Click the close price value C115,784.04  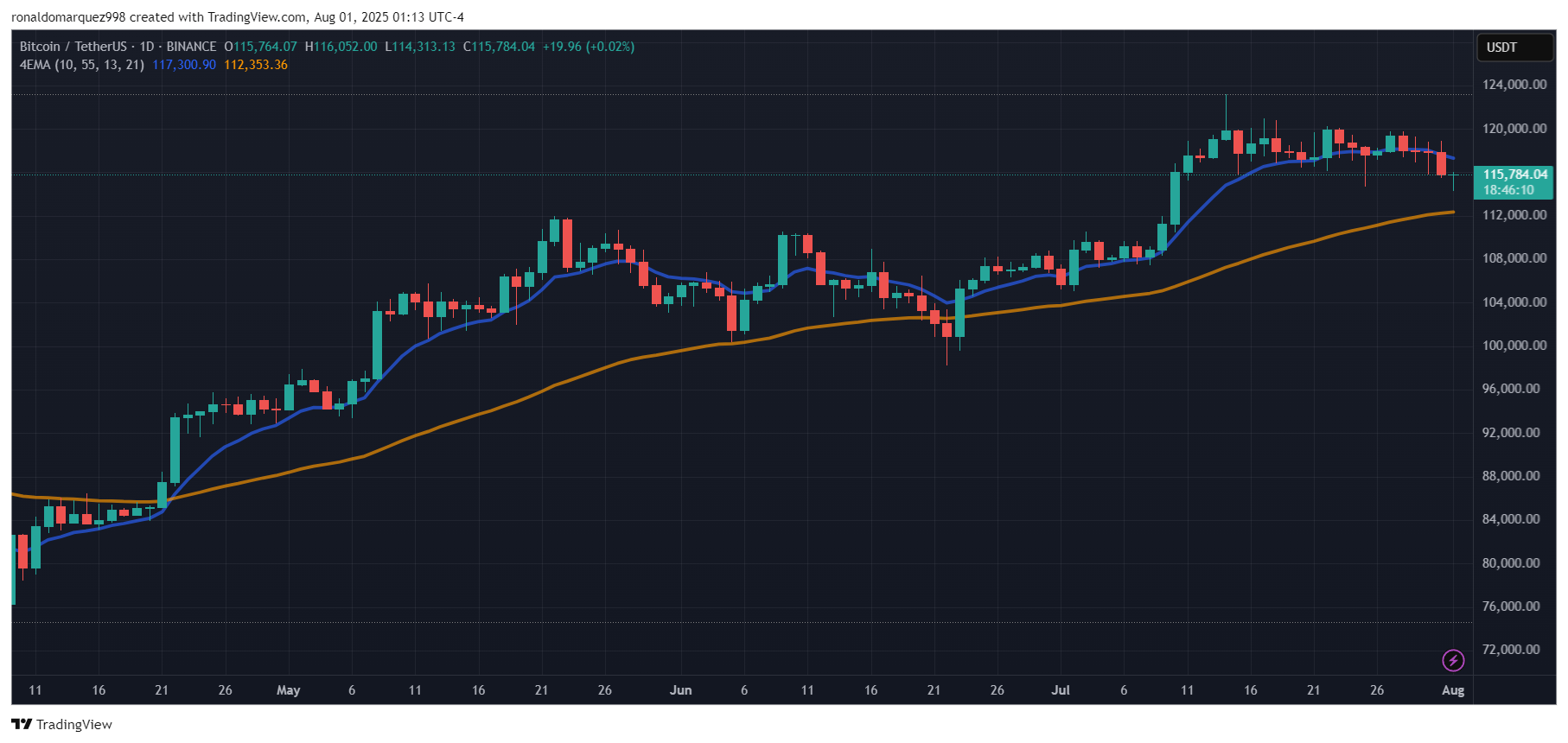point(499,47)
